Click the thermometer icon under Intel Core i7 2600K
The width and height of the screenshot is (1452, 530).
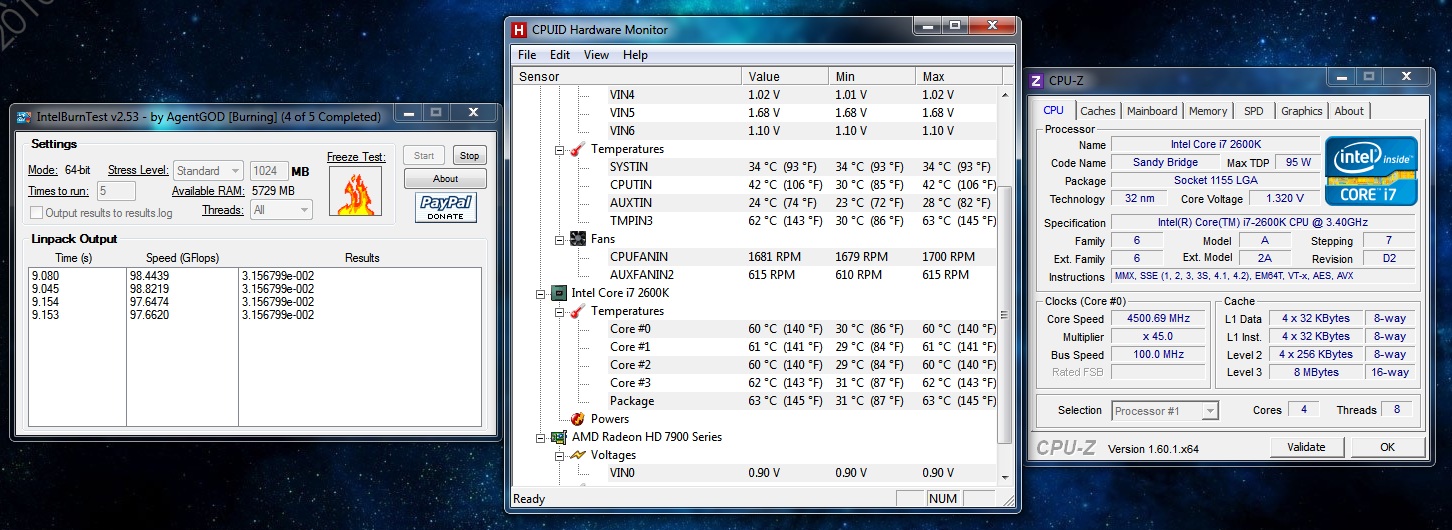point(577,311)
